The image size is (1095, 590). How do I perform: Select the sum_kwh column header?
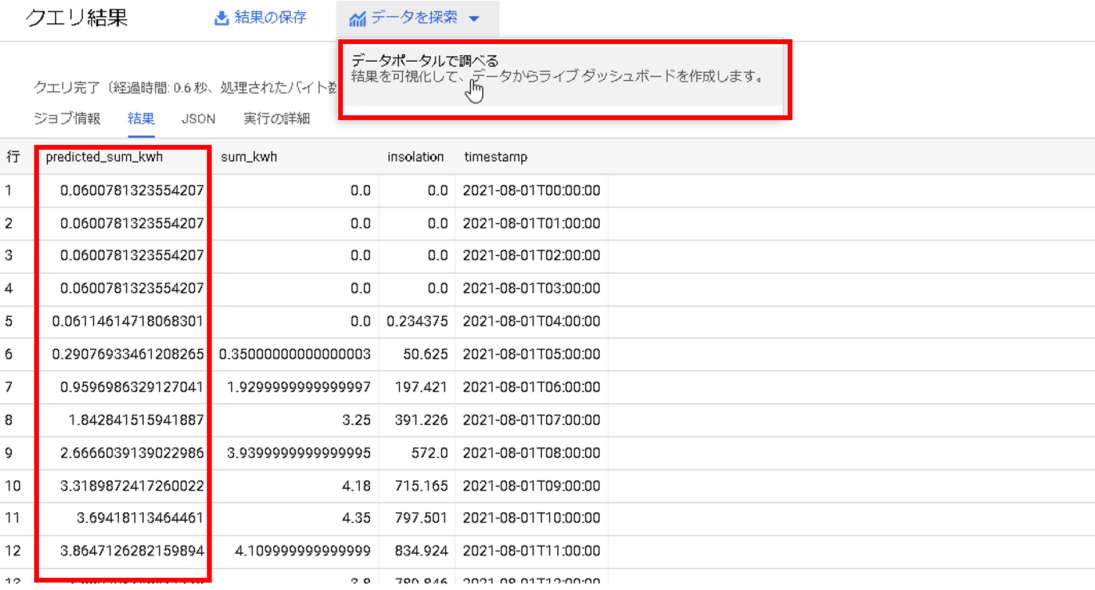249,157
